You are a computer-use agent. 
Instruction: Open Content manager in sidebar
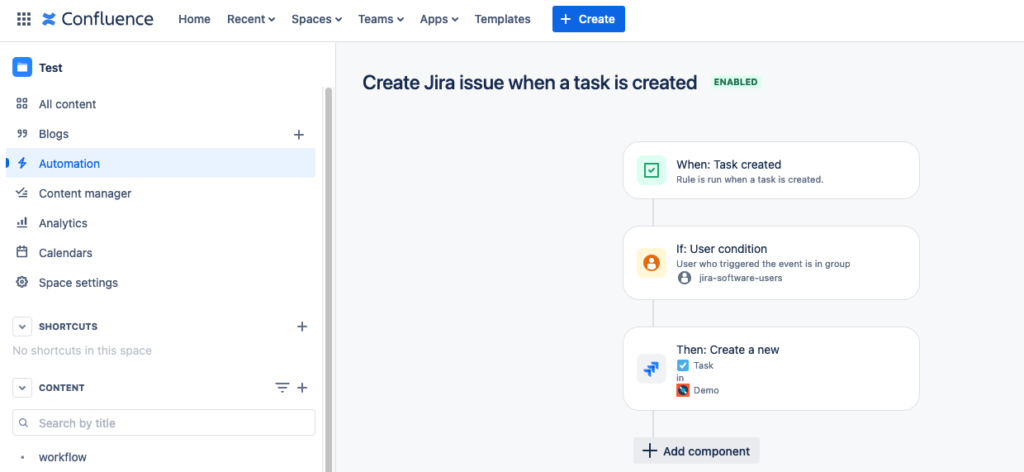(x=161, y=193)
